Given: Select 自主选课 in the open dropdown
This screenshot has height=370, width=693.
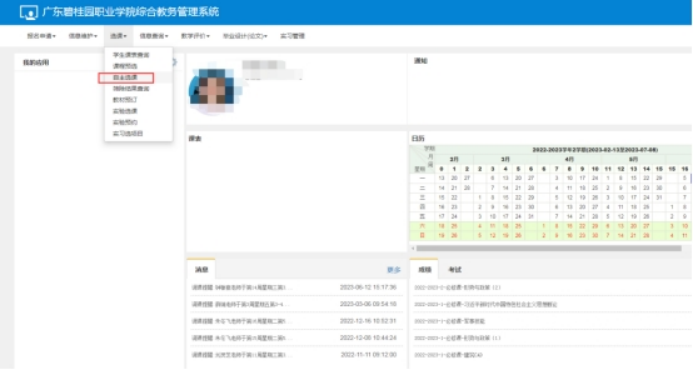Looking at the screenshot, I should pos(126,78).
